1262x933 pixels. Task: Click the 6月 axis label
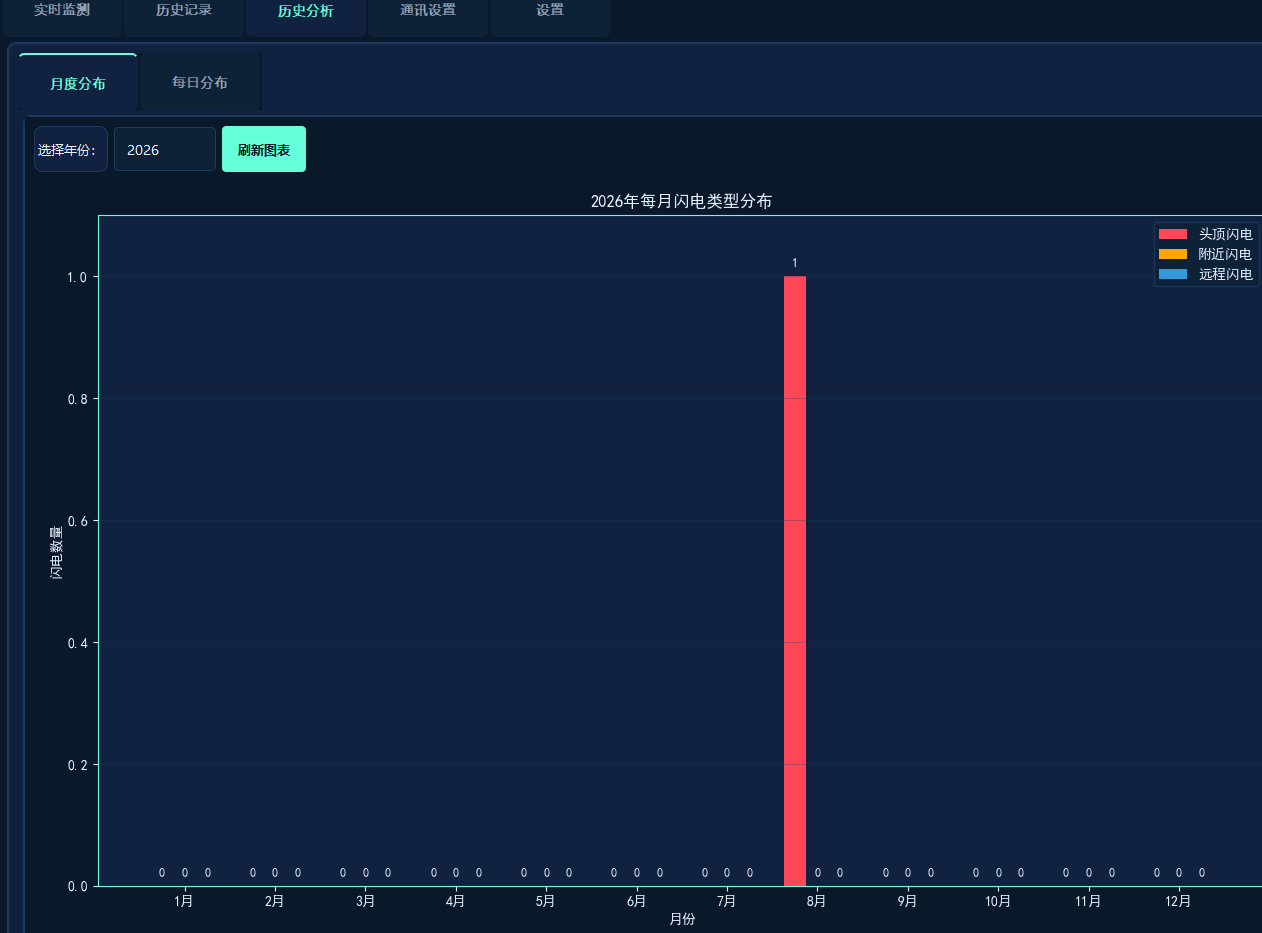pos(636,901)
